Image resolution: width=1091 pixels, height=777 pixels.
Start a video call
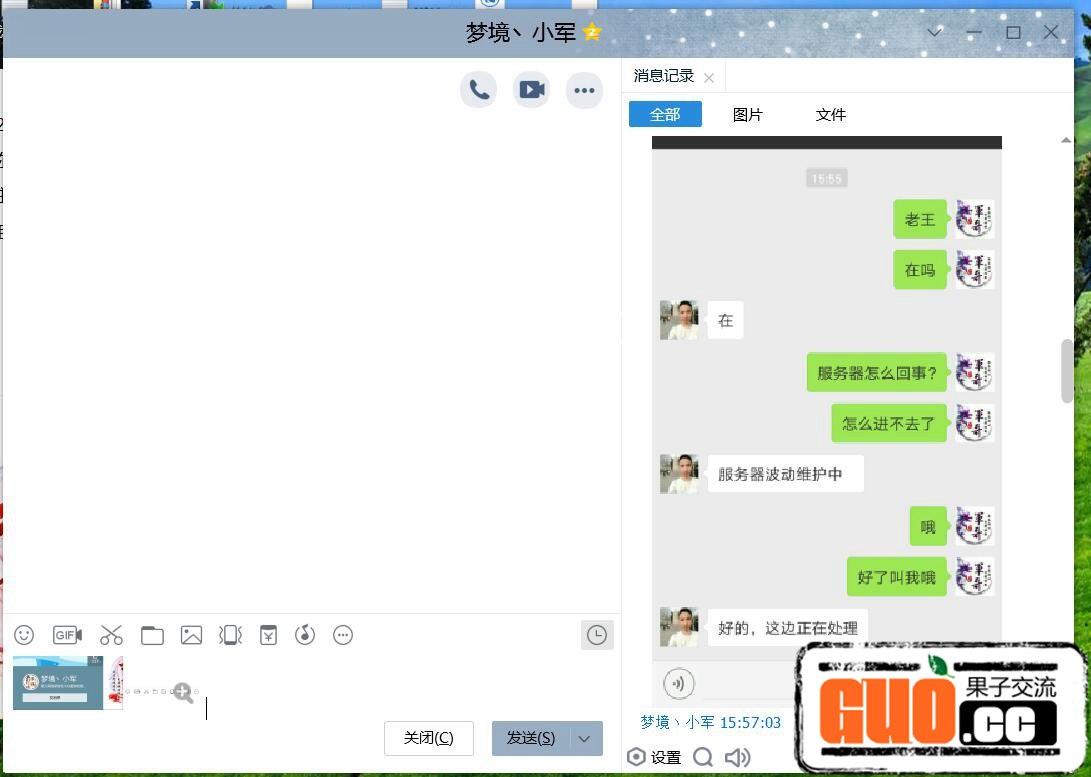[x=531, y=90]
